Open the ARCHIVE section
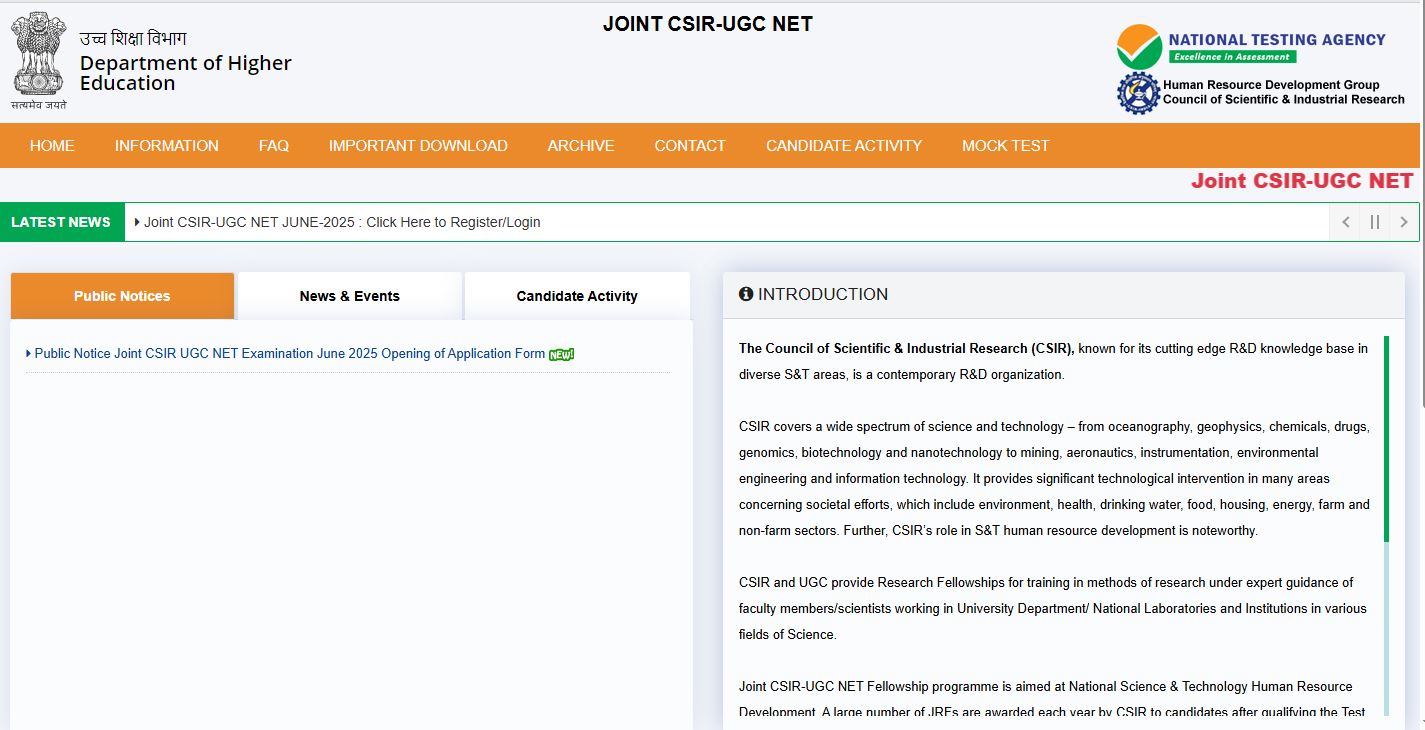1425x730 pixels. (x=580, y=145)
